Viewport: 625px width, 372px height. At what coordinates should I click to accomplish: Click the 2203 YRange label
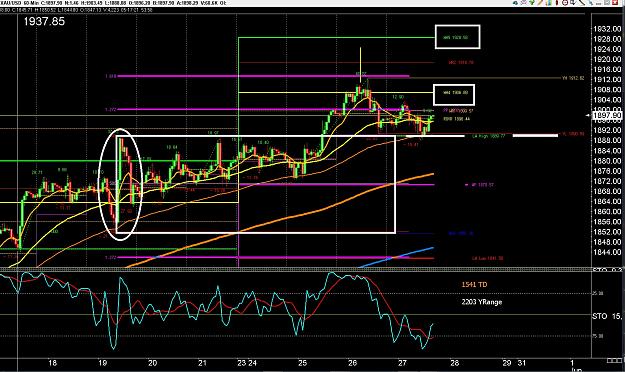point(482,302)
